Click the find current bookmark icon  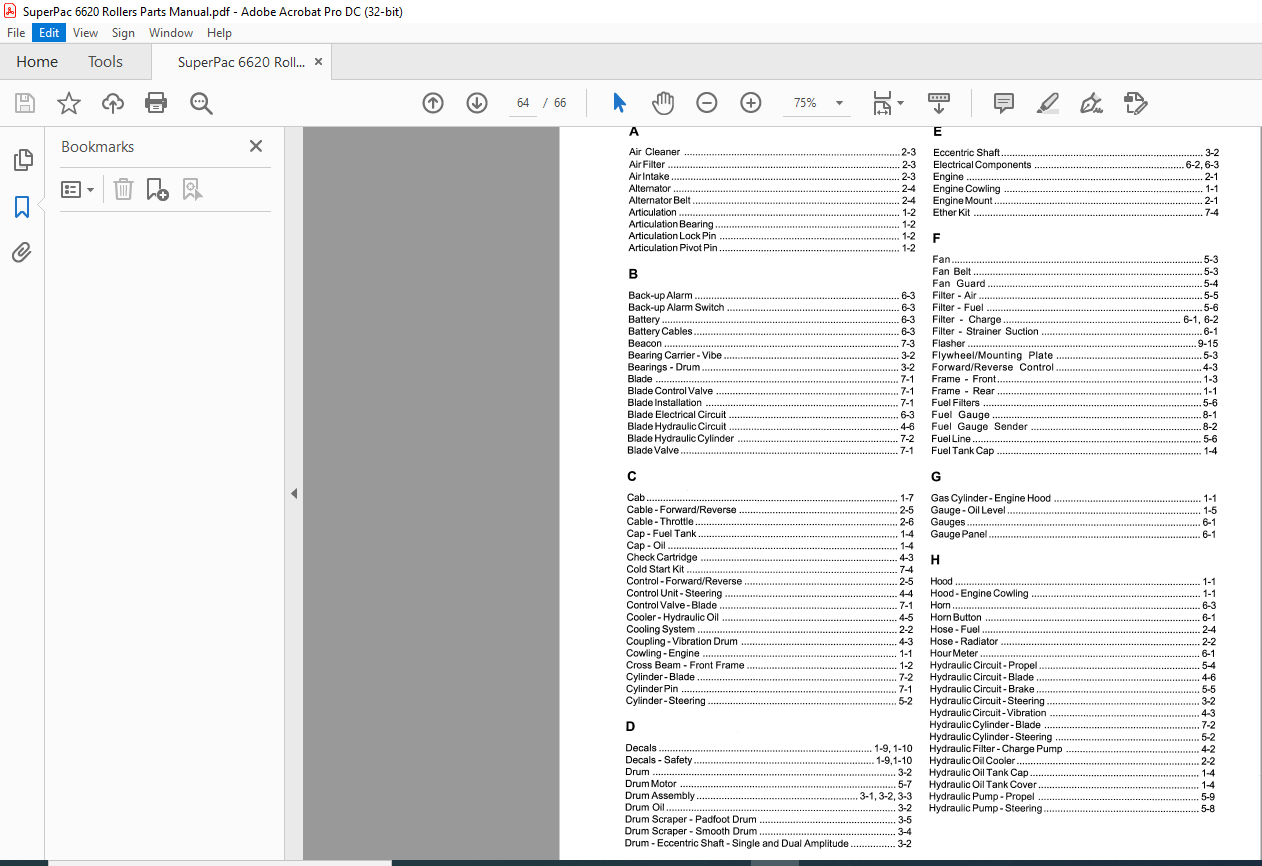[x=193, y=189]
